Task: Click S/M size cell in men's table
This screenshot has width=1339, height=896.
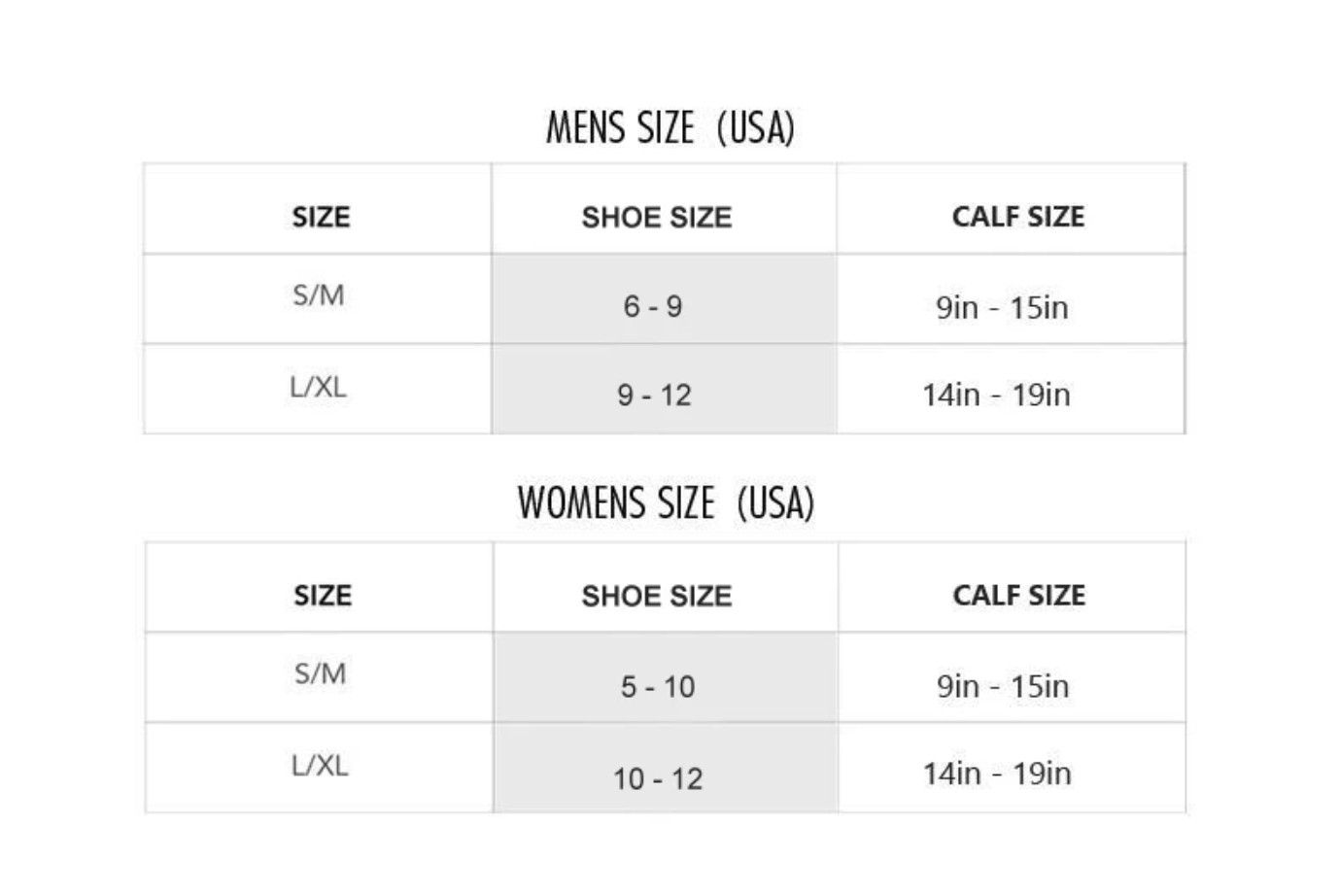Action: tap(319, 294)
